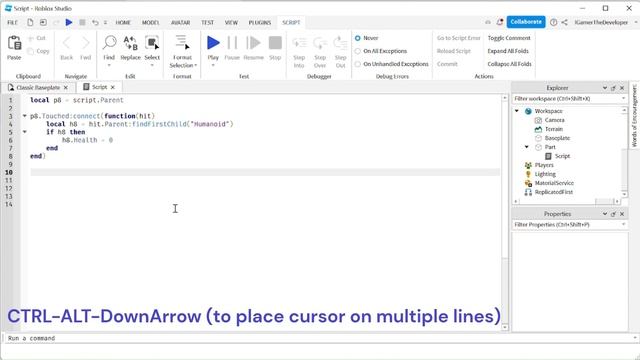The height and width of the screenshot is (360, 640).
Task: Click the Select tool icon
Action: [152, 42]
